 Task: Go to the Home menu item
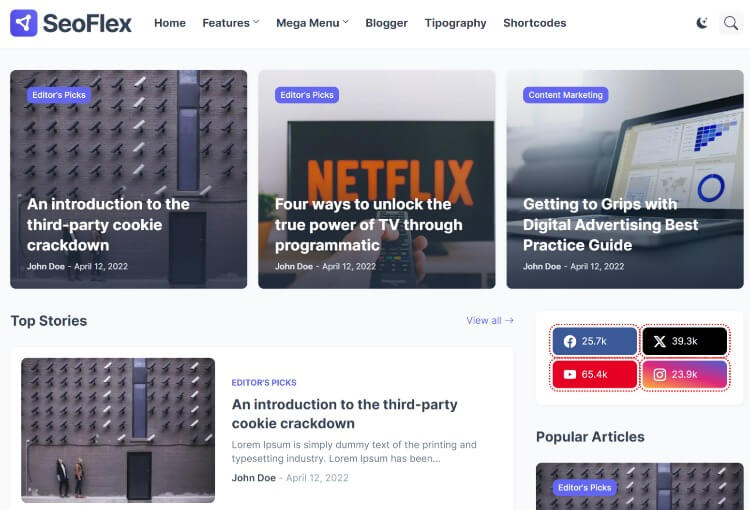point(170,23)
